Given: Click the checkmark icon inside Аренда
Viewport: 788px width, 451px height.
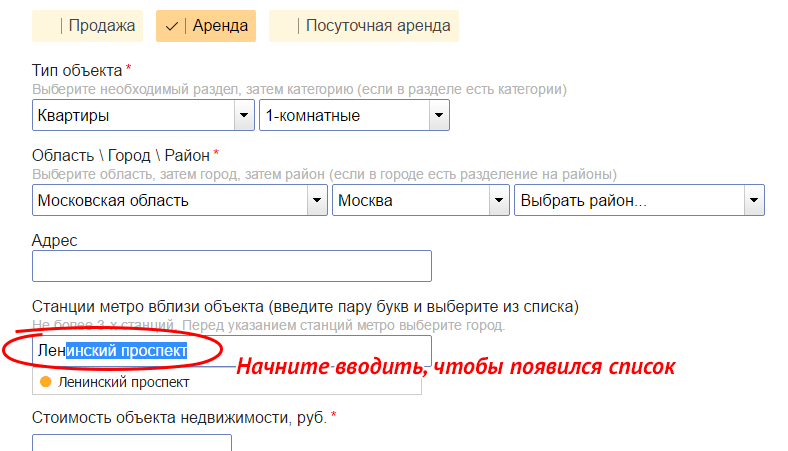Looking at the screenshot, I should click(x=171, y=26).
